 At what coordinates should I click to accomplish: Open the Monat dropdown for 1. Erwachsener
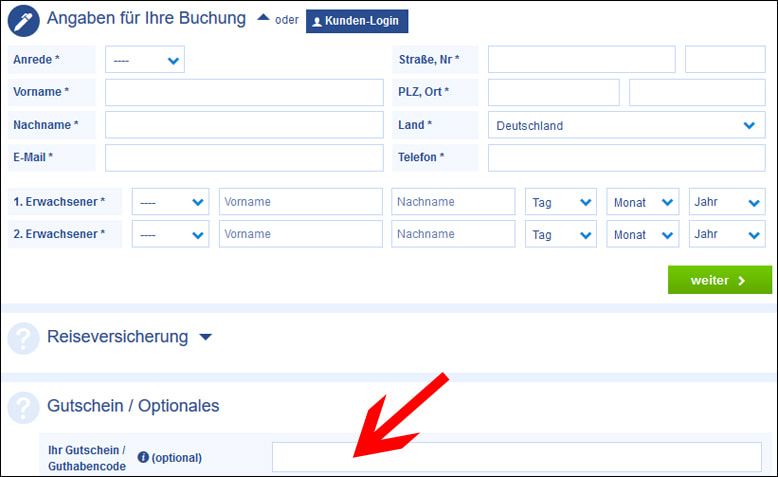643,202
